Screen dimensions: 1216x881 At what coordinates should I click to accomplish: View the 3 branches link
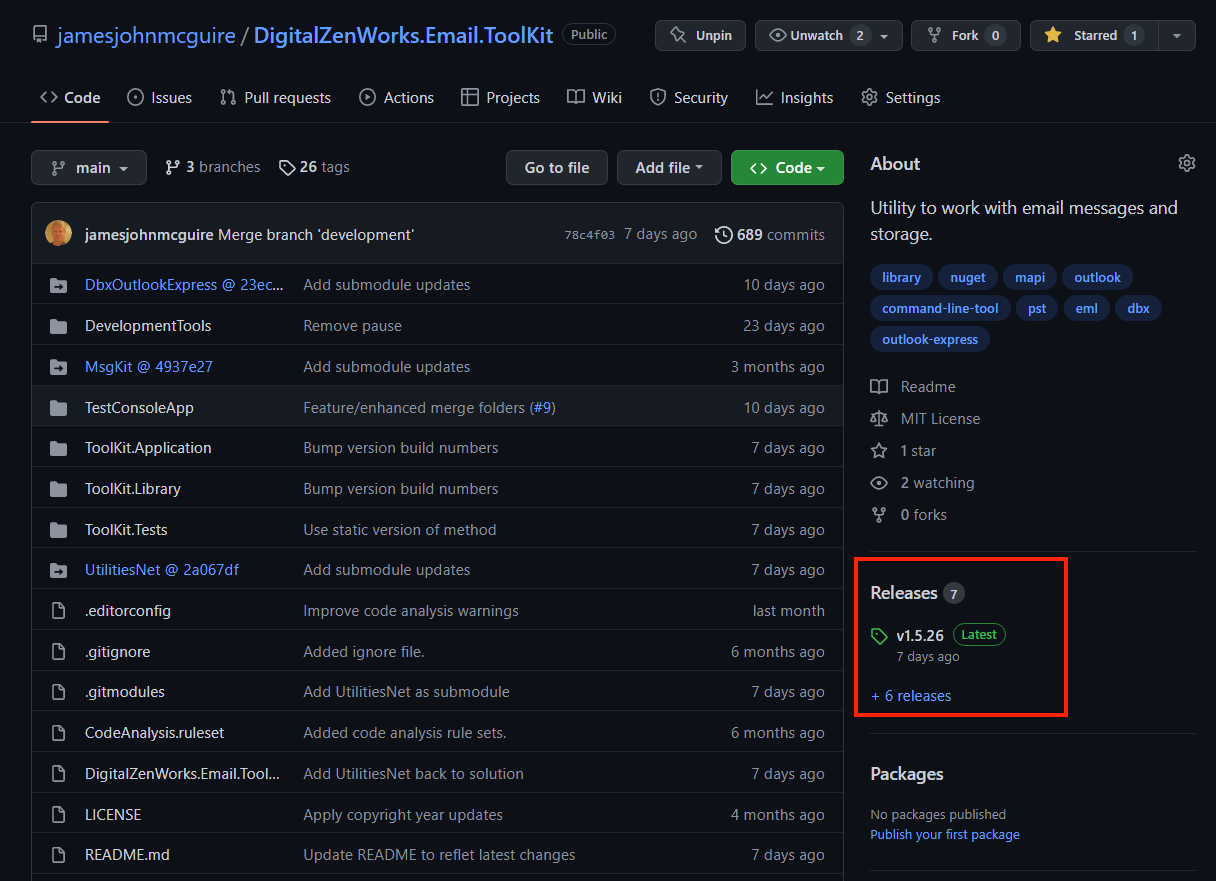(x=213, y=167)
